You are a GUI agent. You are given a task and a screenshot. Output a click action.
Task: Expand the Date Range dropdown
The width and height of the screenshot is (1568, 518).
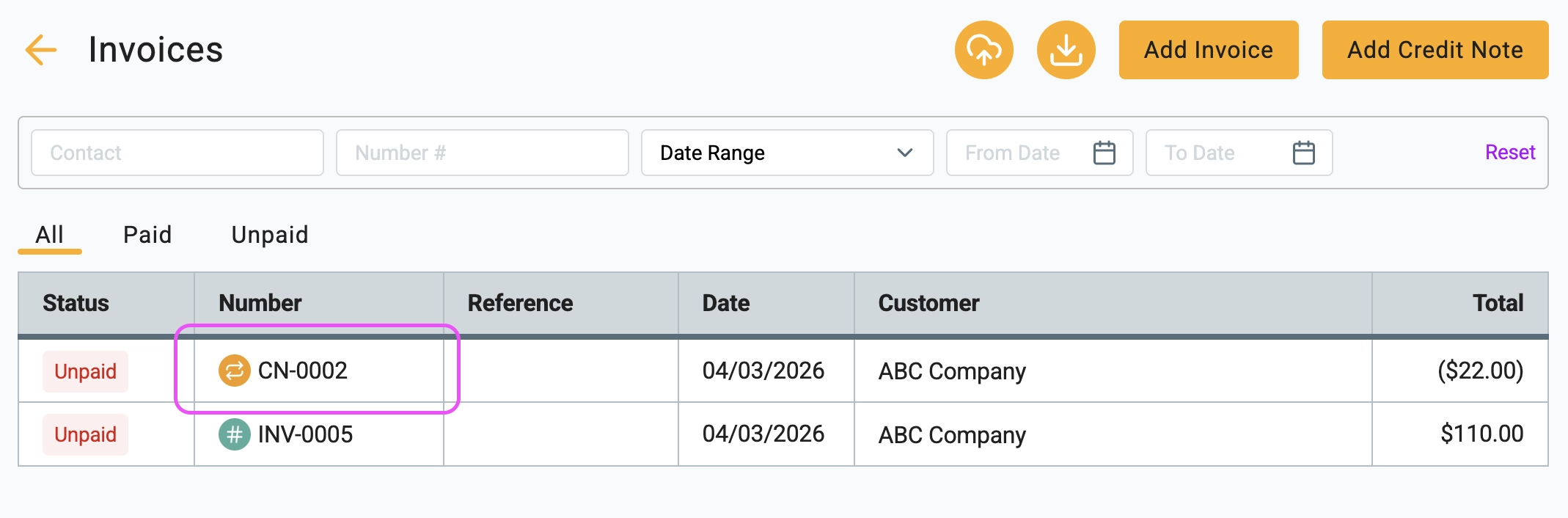click(787, 153)
